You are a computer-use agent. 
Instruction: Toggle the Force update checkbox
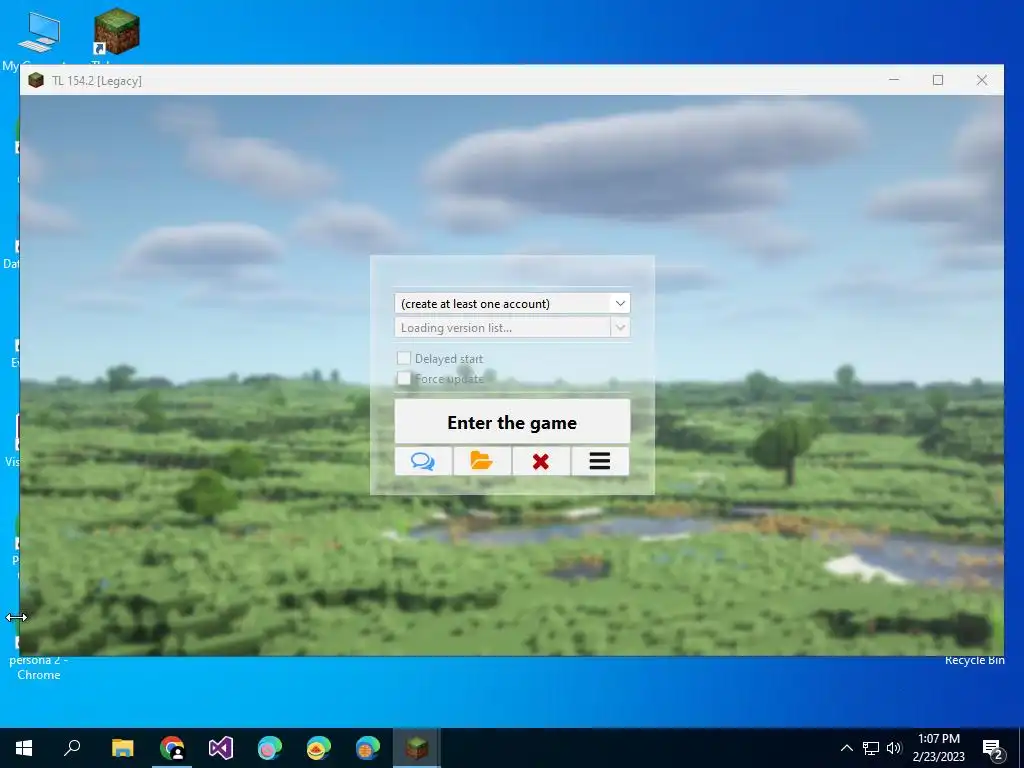coord(404,378)
